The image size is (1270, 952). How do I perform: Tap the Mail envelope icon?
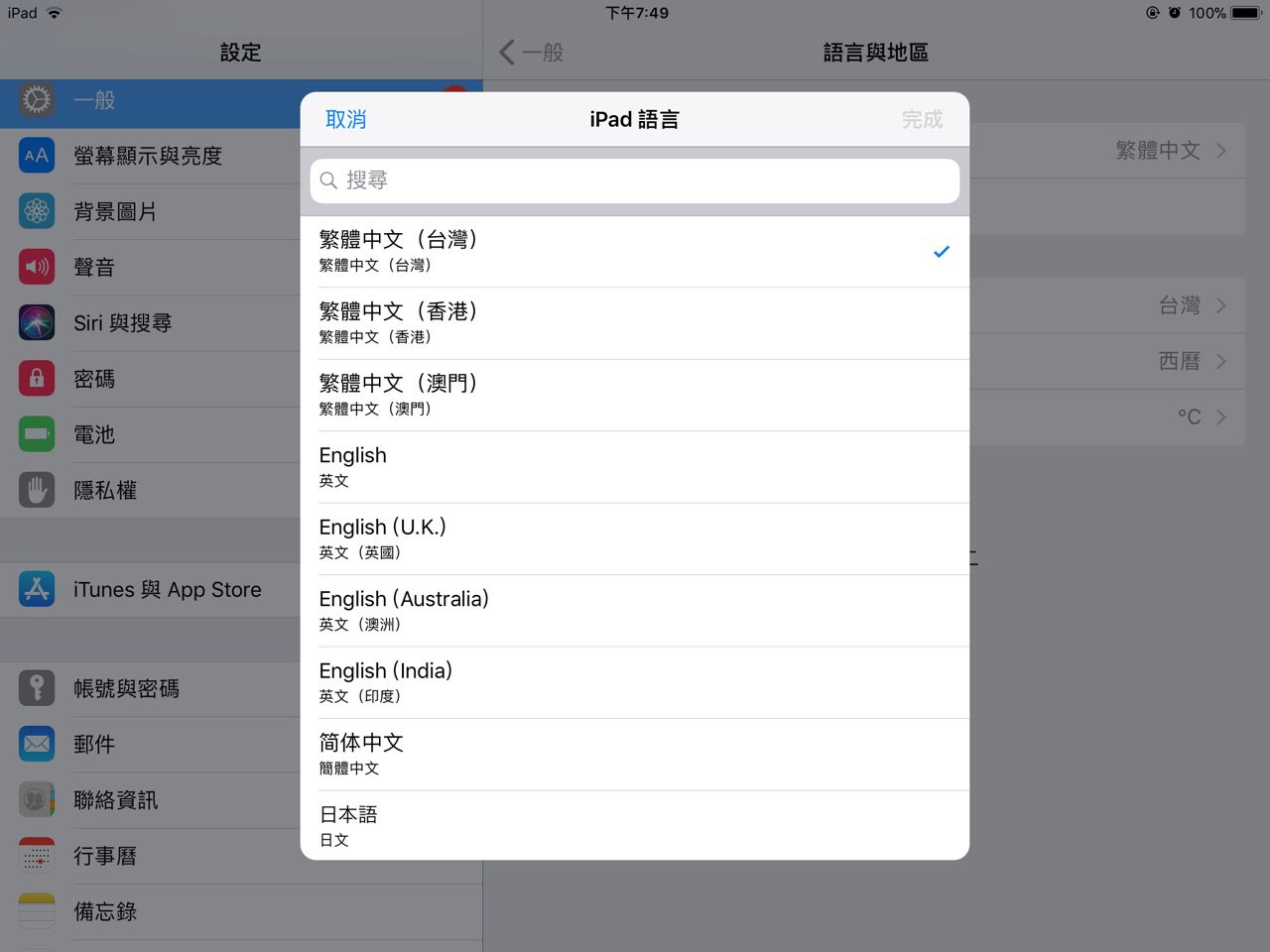pyautogui.click(x=37, y=744)
